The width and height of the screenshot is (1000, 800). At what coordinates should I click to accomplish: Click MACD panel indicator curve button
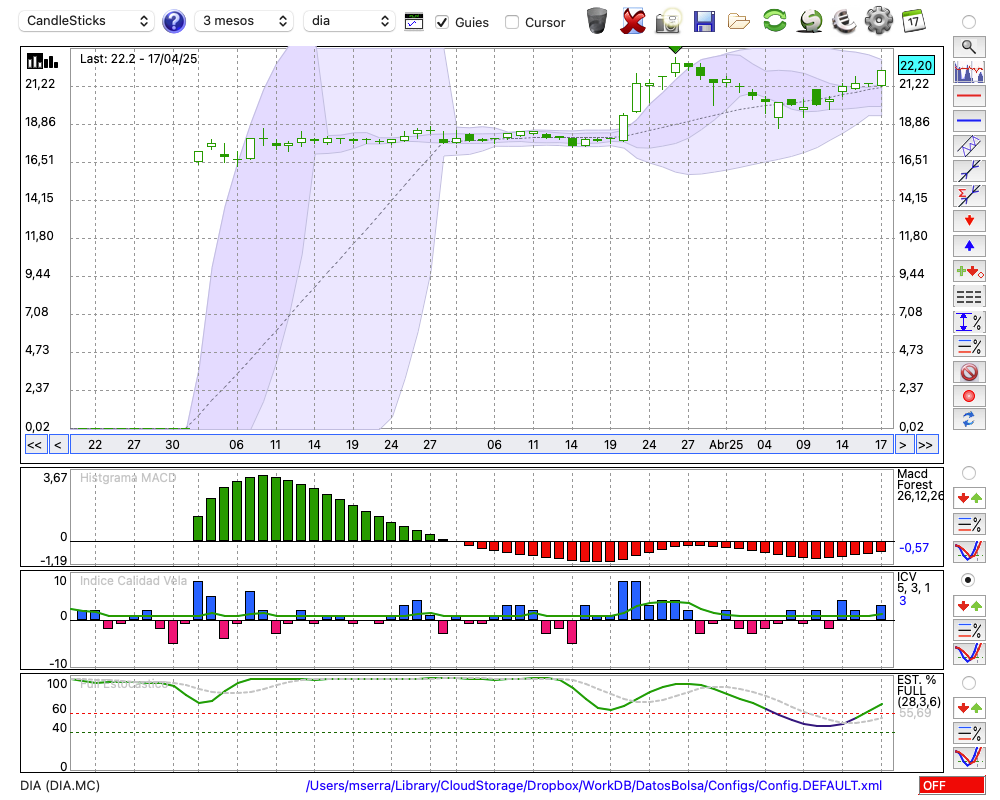pyautogui.click(x=969, y=551)
